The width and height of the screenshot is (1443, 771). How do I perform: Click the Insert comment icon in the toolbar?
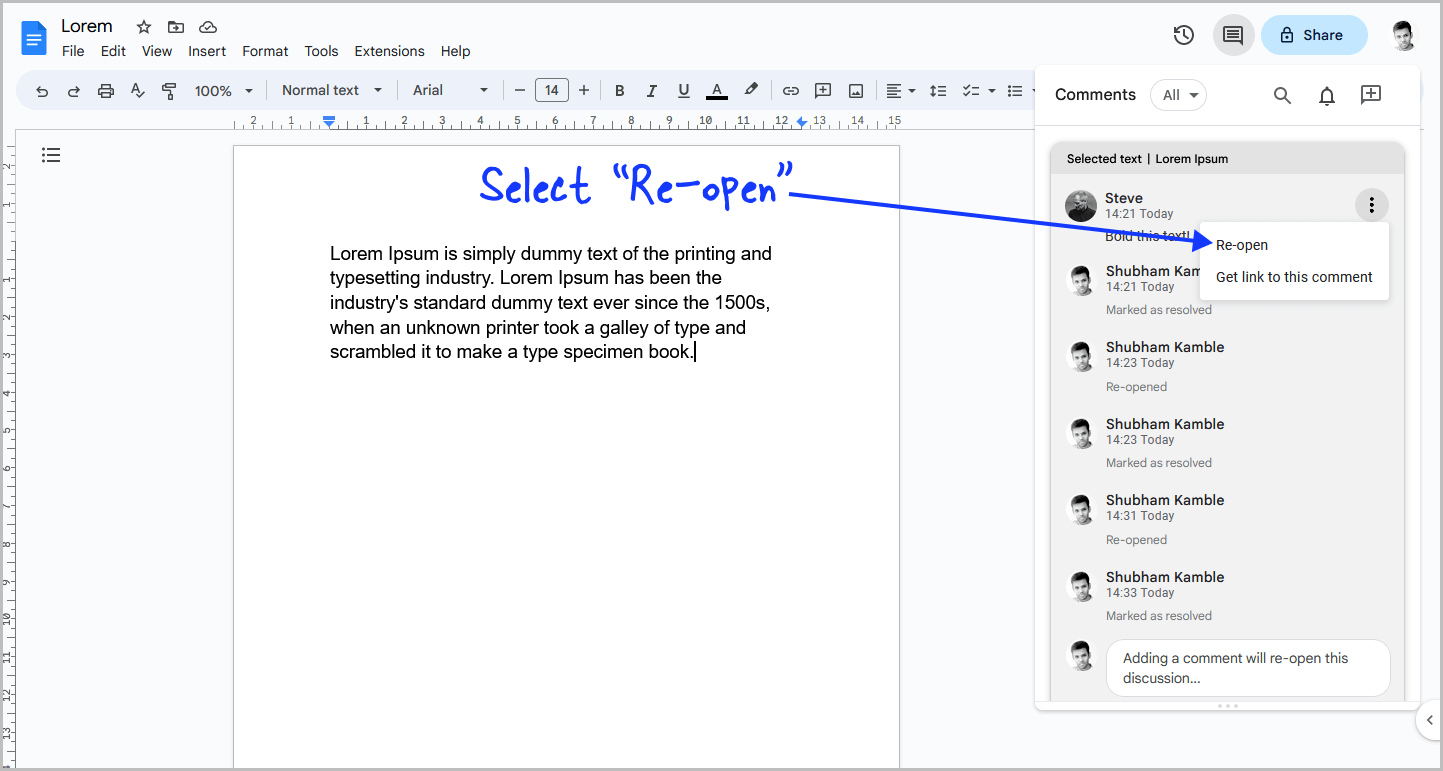click(823, 90)
